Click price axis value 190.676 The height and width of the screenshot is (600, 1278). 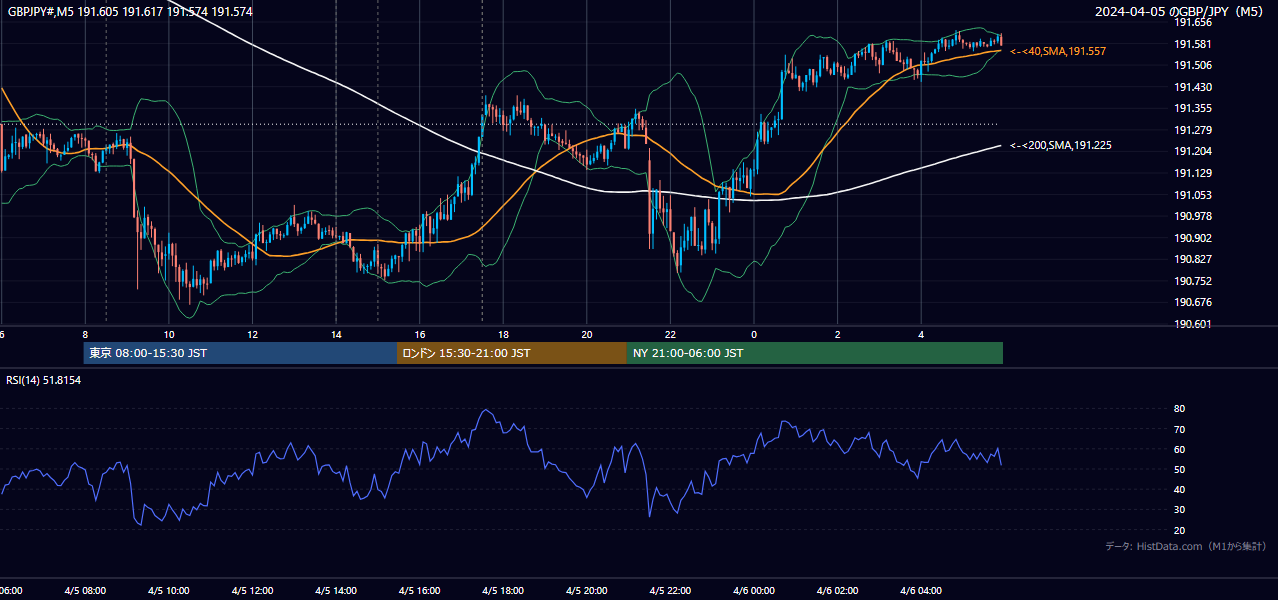(1193, 302)
